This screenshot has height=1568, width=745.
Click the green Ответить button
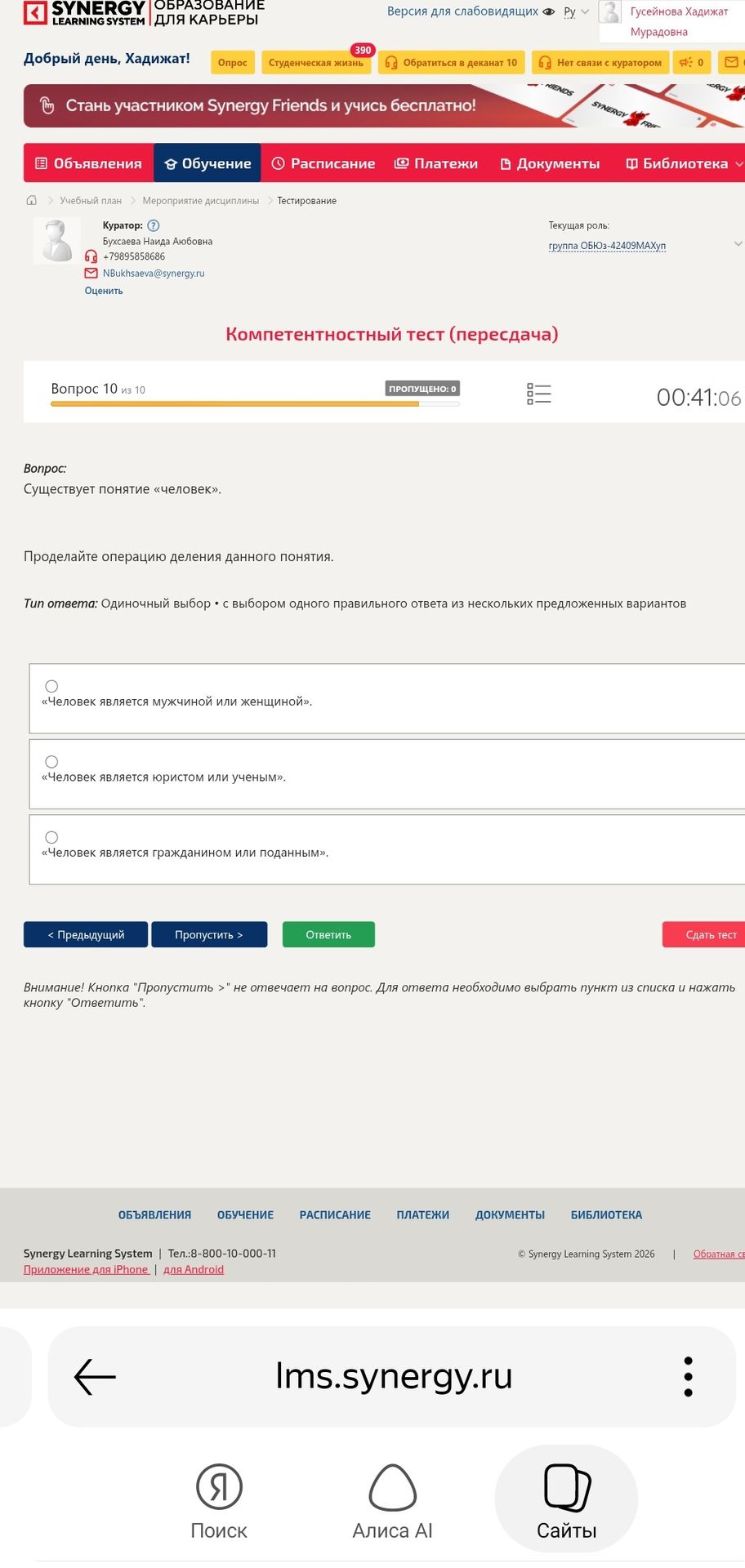tap(328, 934)
